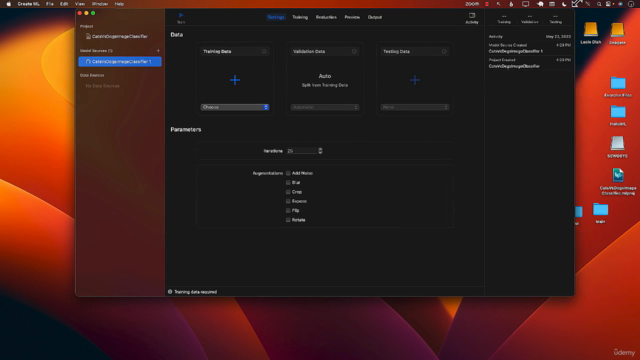Click the red Zoom recording indicator icon
The image size is (640, 360).
point(487,4)
